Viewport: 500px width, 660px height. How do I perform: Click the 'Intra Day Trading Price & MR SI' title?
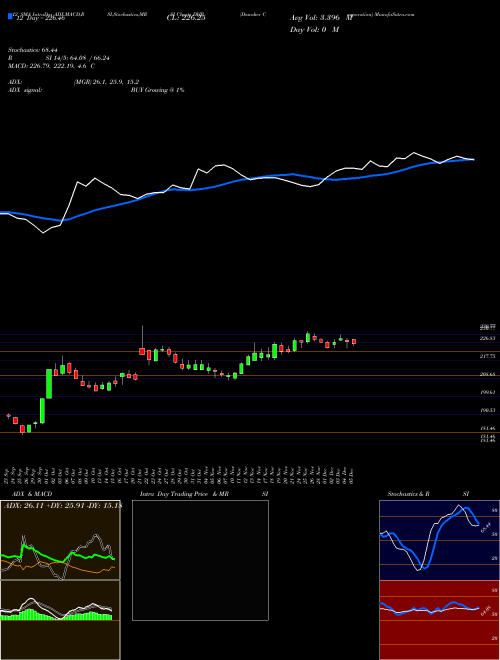pos(204,494)
